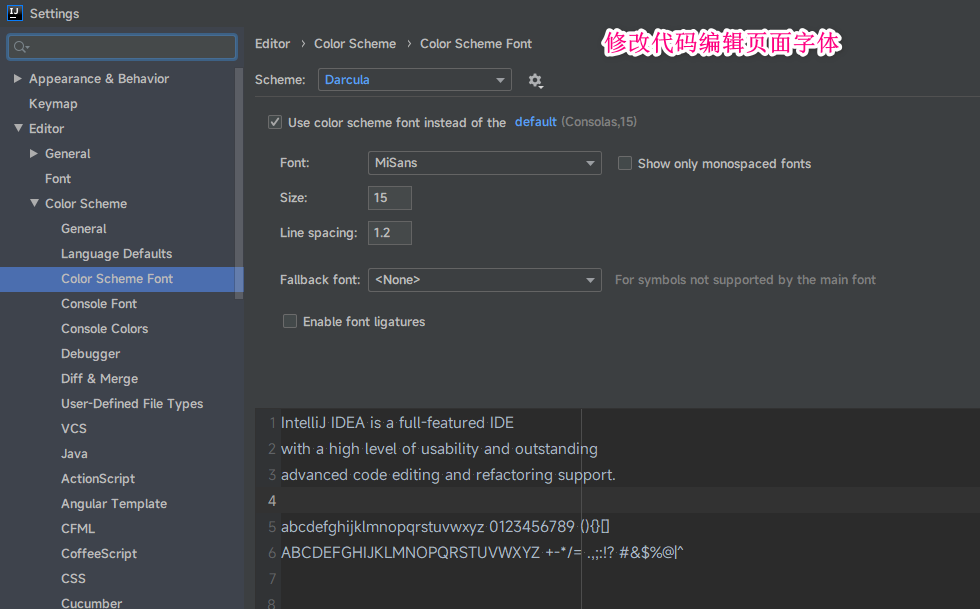Screen dimensions: 980x609
Task: Select Diff & Merge item
Action: [x=99, y=379]
